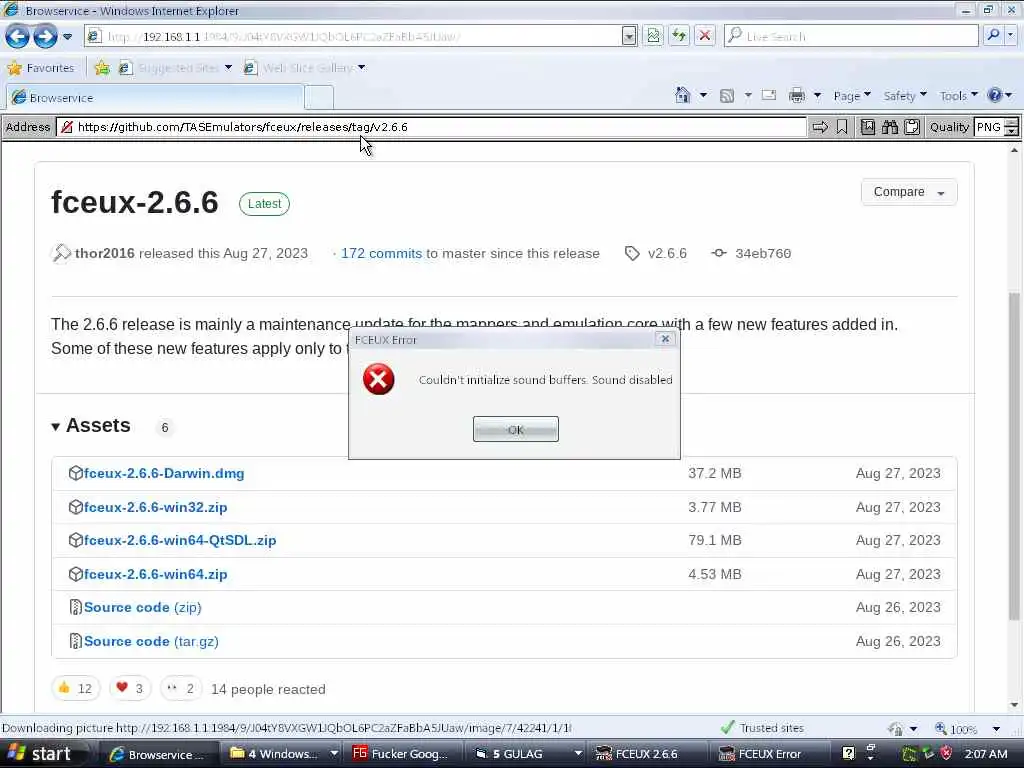Open the IE address bar history dropdown
The image size is (1024, 768).
pyautogui.click(x=629, y=37)
